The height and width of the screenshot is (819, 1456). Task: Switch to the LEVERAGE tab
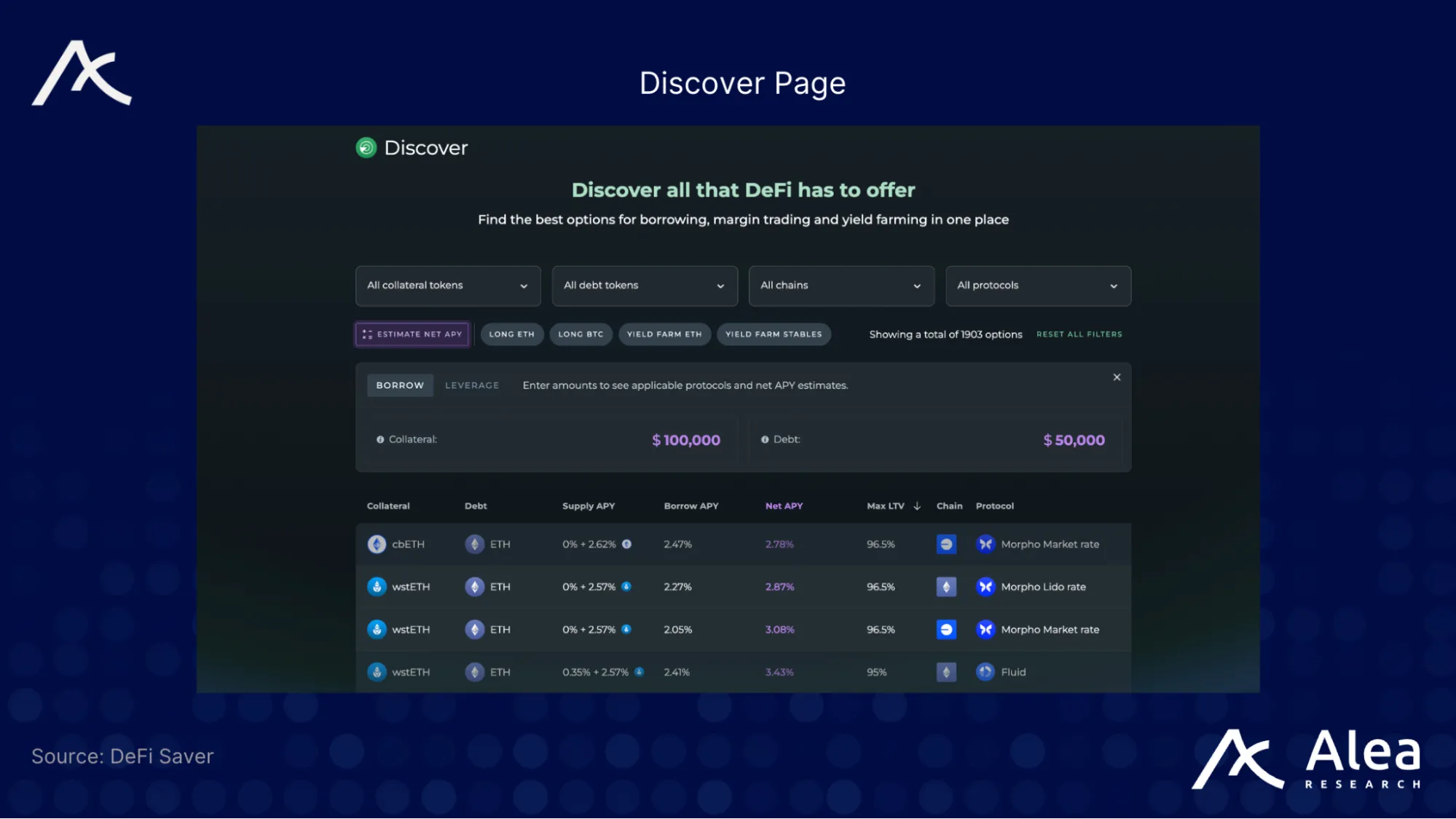click(471, 385)
